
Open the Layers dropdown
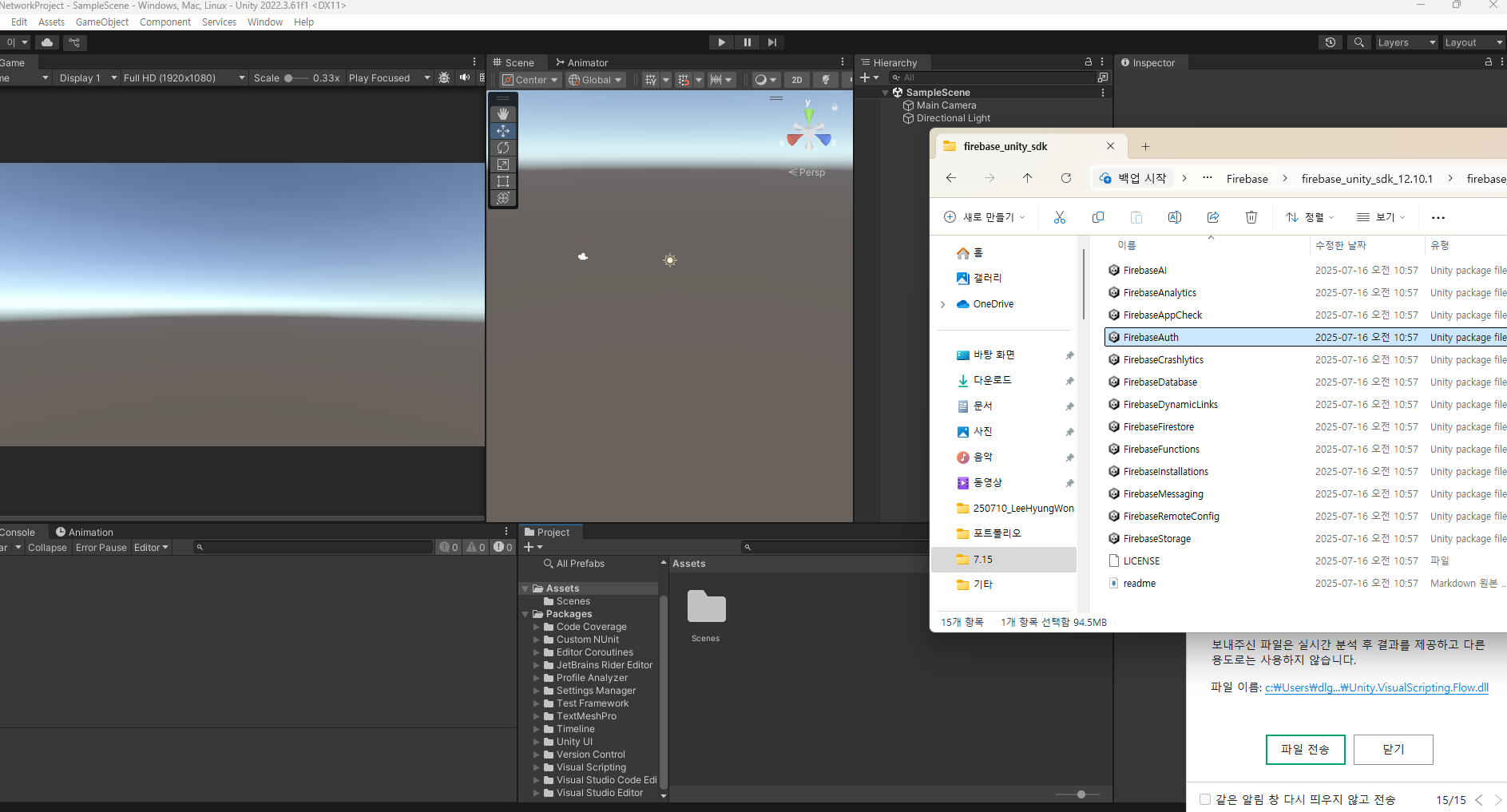(1406, 42)
